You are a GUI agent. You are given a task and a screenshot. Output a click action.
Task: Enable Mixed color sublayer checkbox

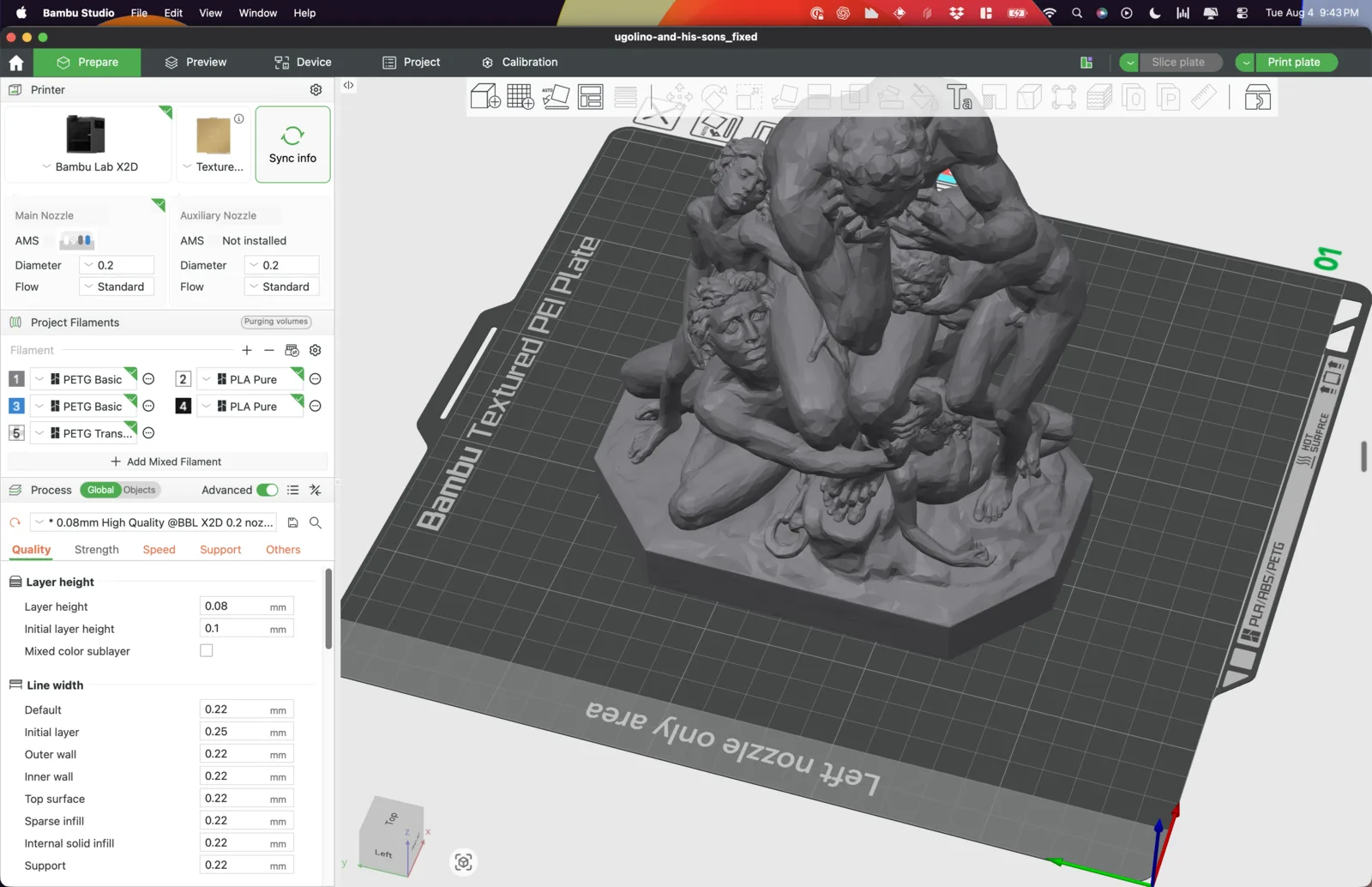207,651
